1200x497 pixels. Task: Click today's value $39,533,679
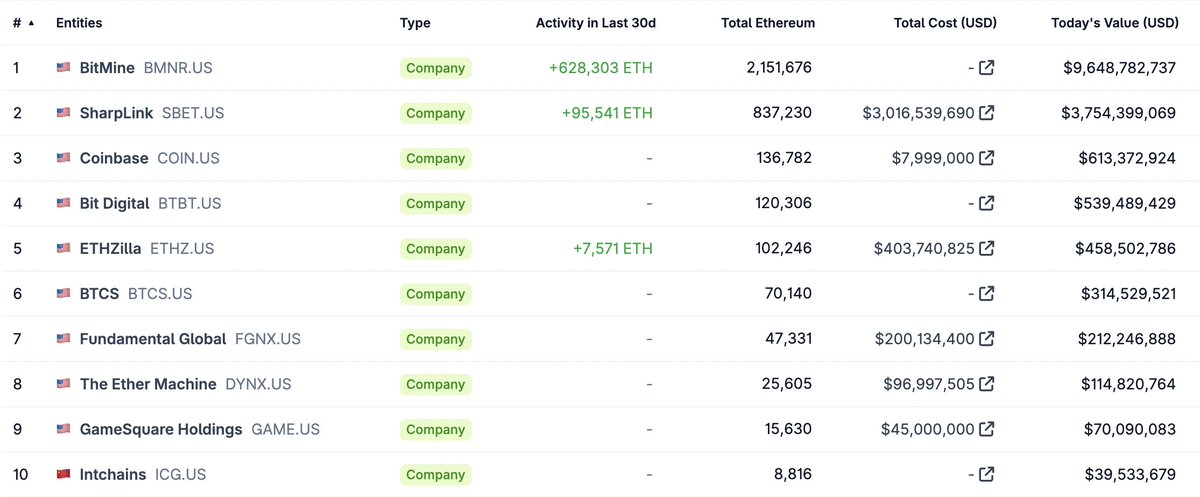coord(1130,474)
